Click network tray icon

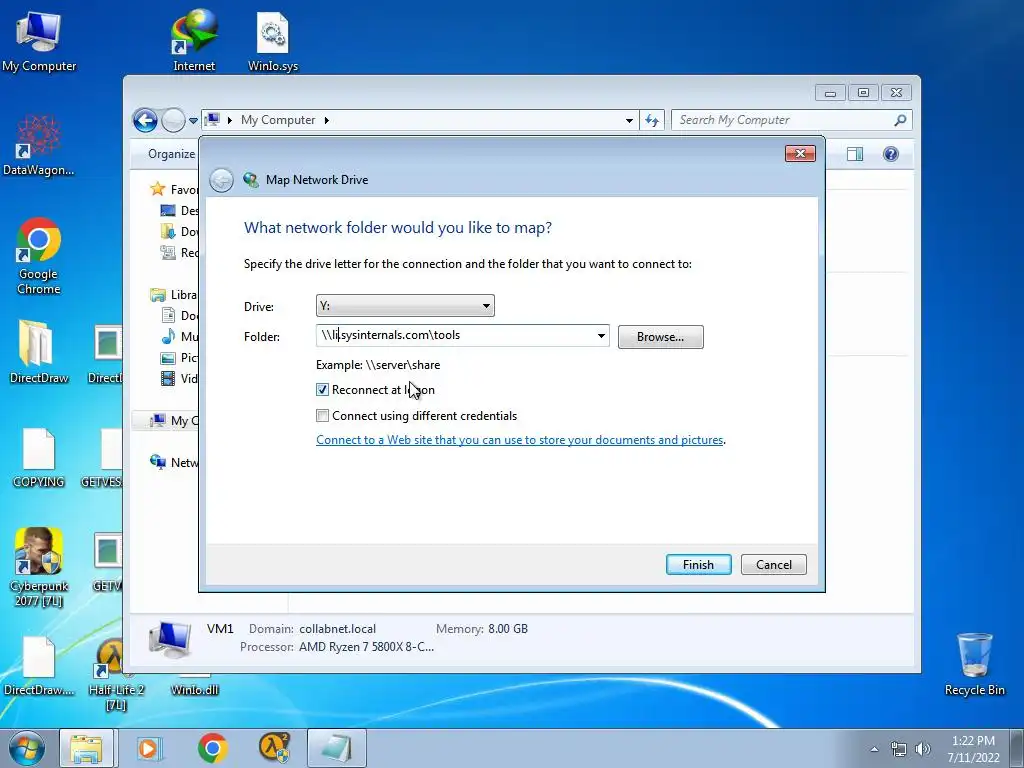pyautogui.click(x=899, y=749)
